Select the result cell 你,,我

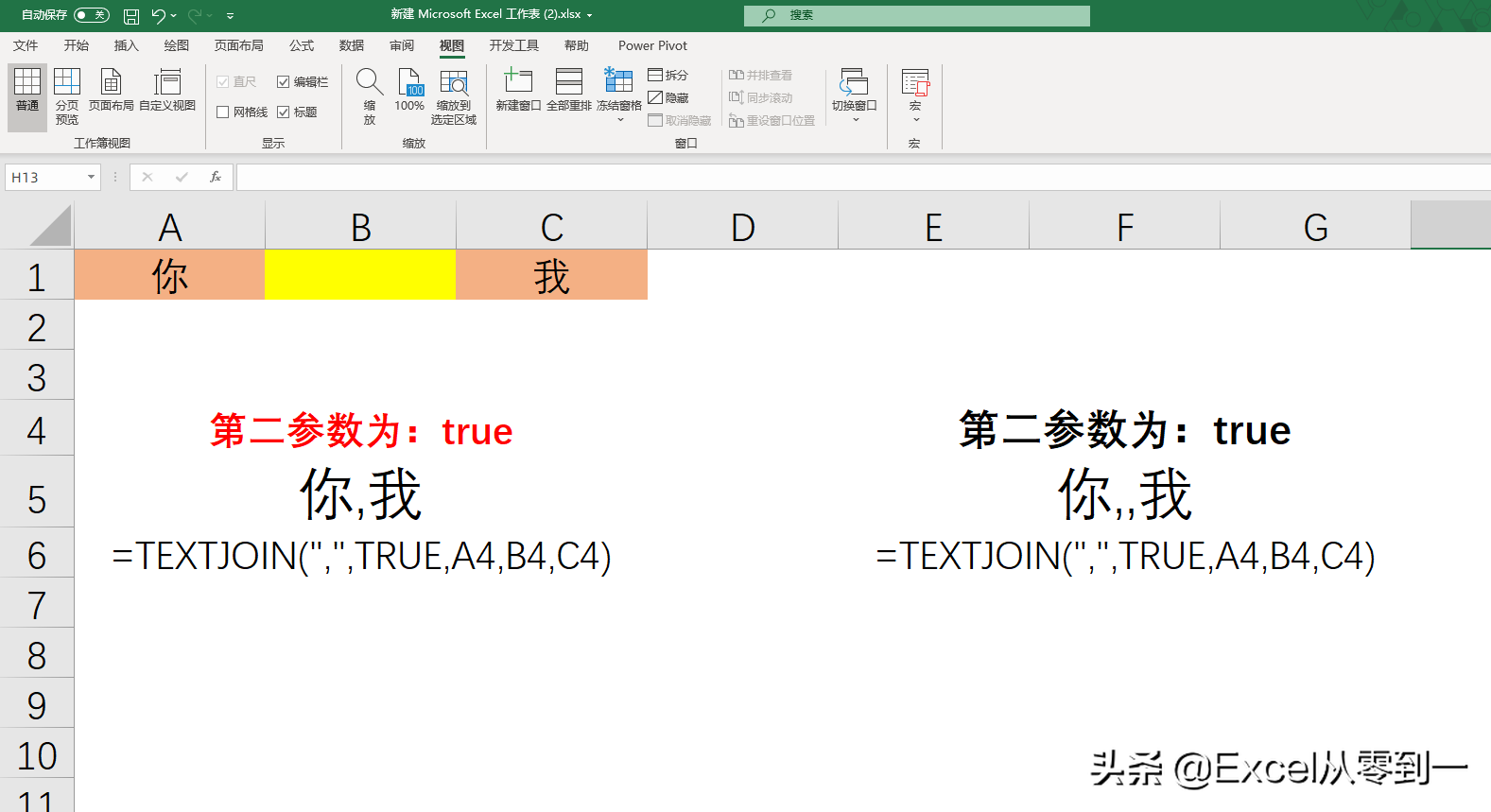click(1125, 494)
